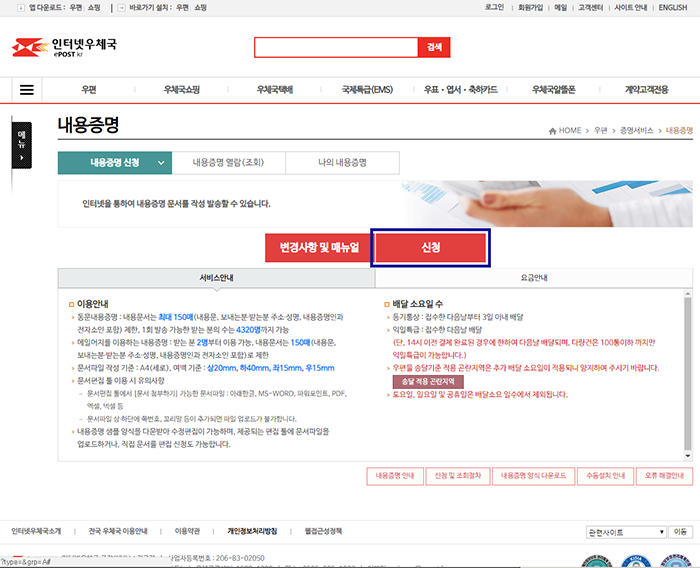
Task: Click the 오류 해결안내 button
Action: pos(664,476)
